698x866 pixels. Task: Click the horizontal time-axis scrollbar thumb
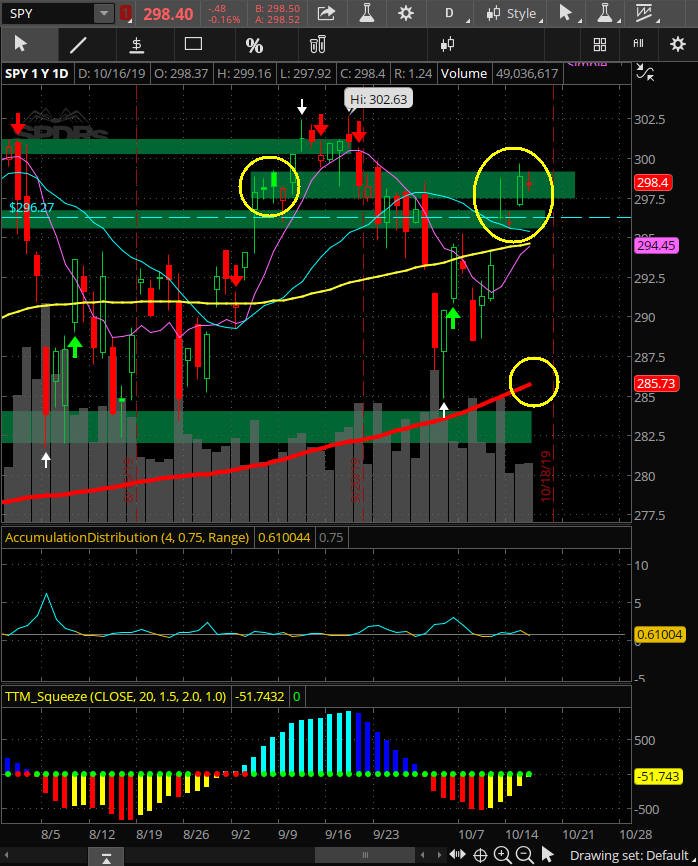pyautogui.click(x=364, y=855)
